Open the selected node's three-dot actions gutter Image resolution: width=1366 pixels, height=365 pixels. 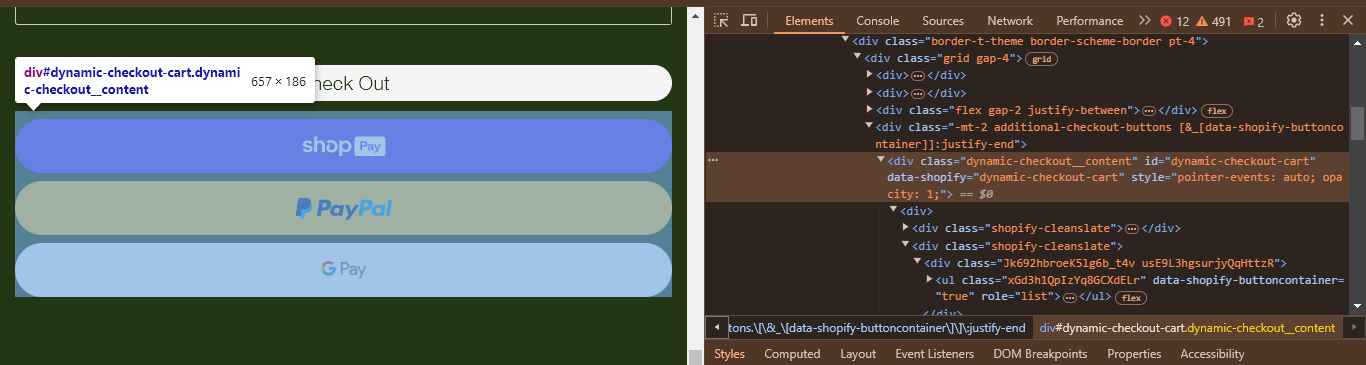(713, 160)
